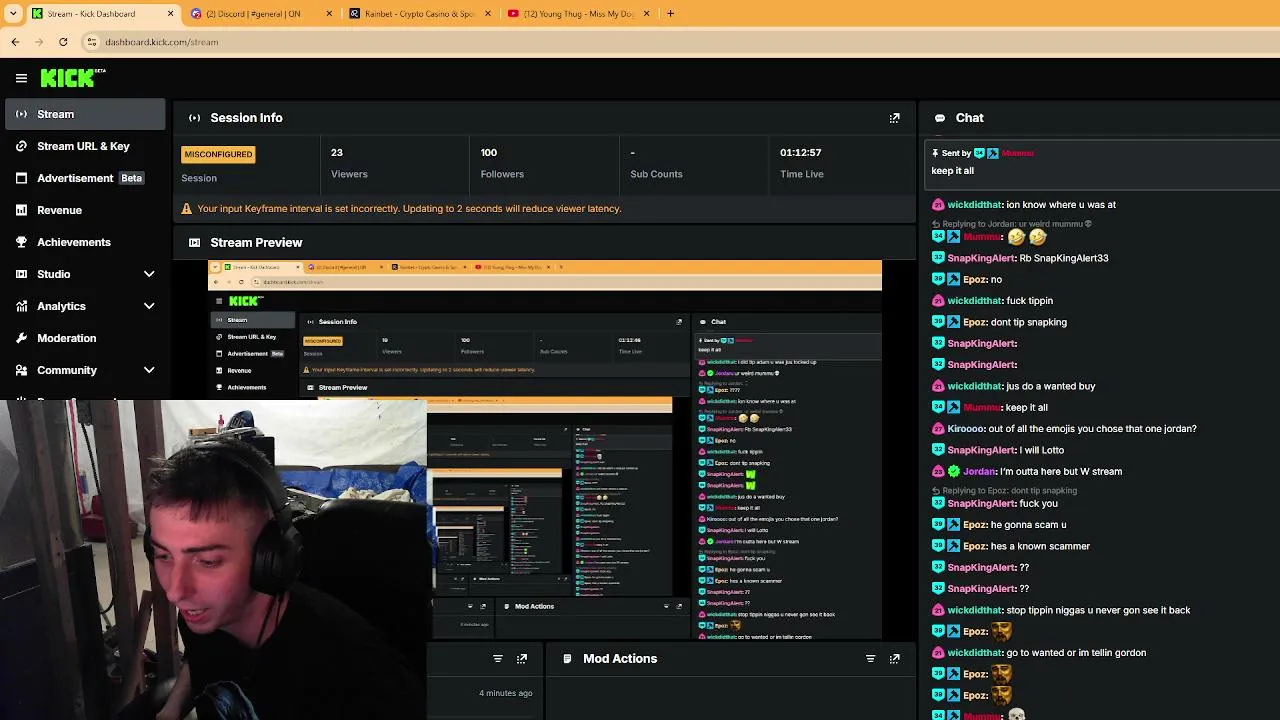Click the 100 Followers count
This screenshot has height=720, width=1280.
(x=489, y=153)
